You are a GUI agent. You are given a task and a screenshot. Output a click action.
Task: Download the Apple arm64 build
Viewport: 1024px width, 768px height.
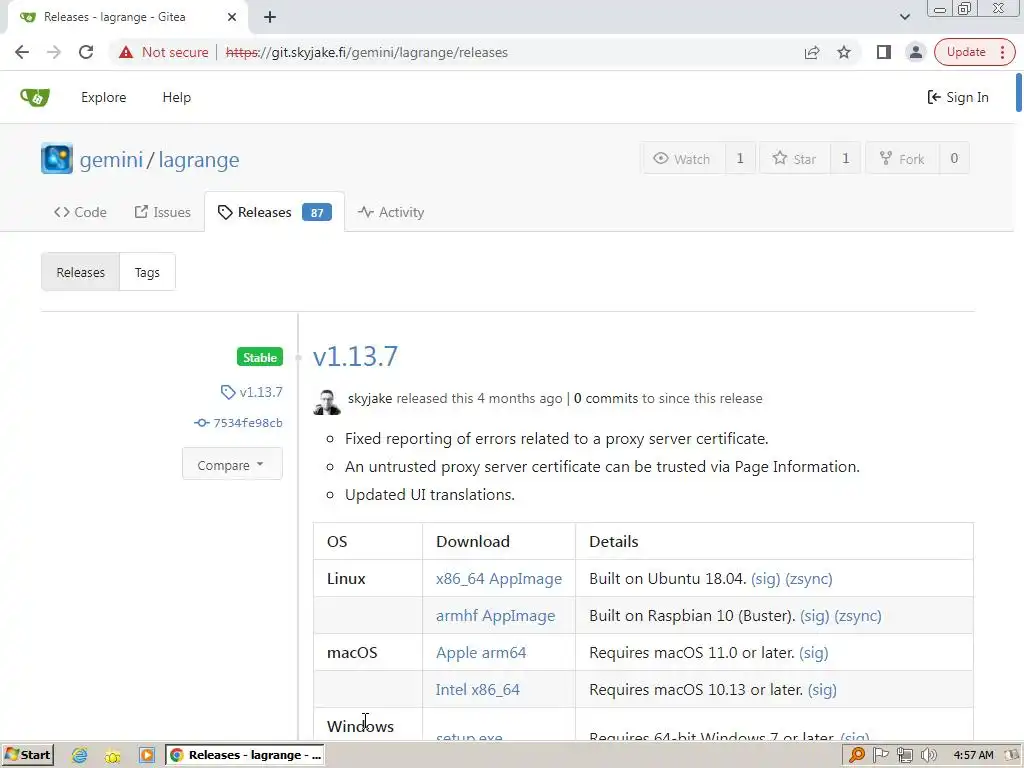point(481,652)
